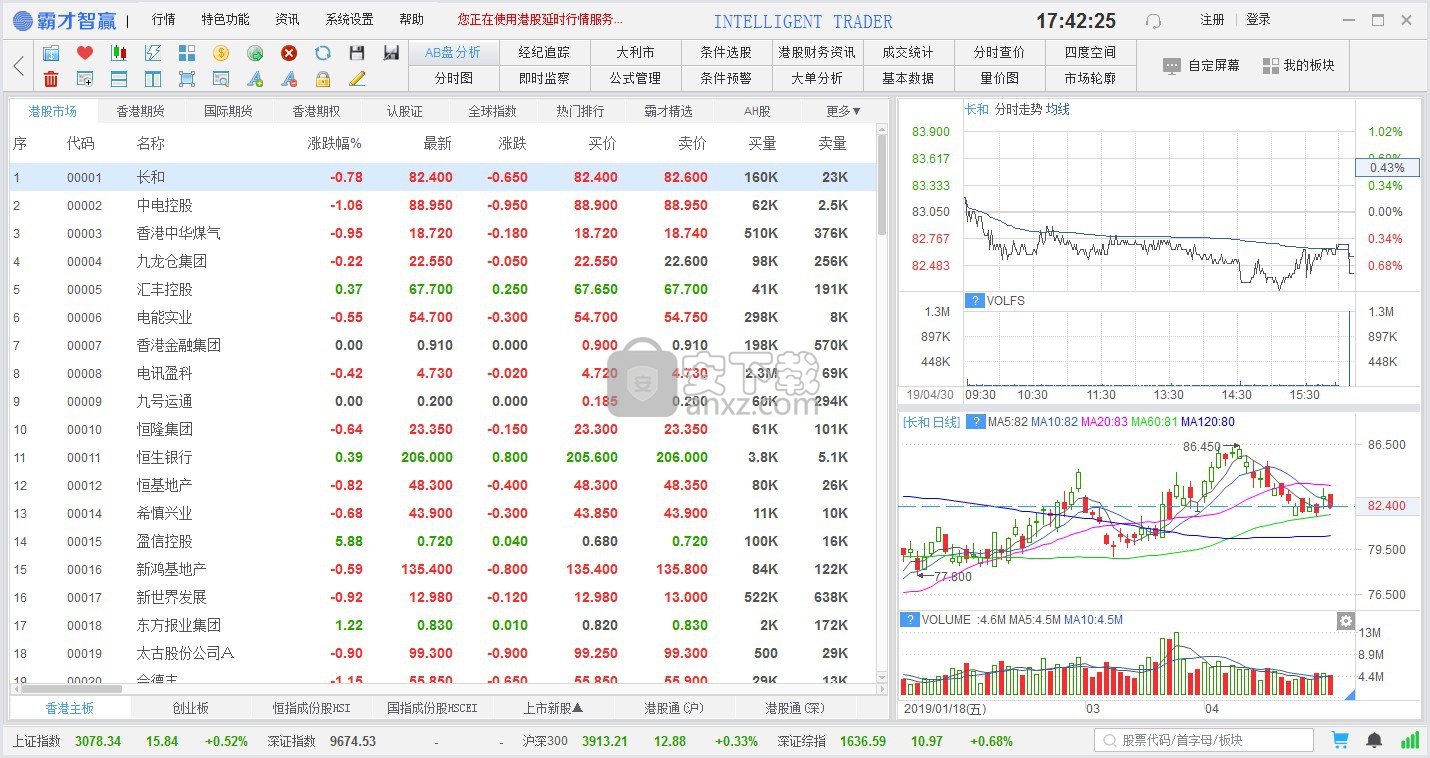1430x758 pixels.
Task: Decrease font size with A minus icon
Action: 289,79
